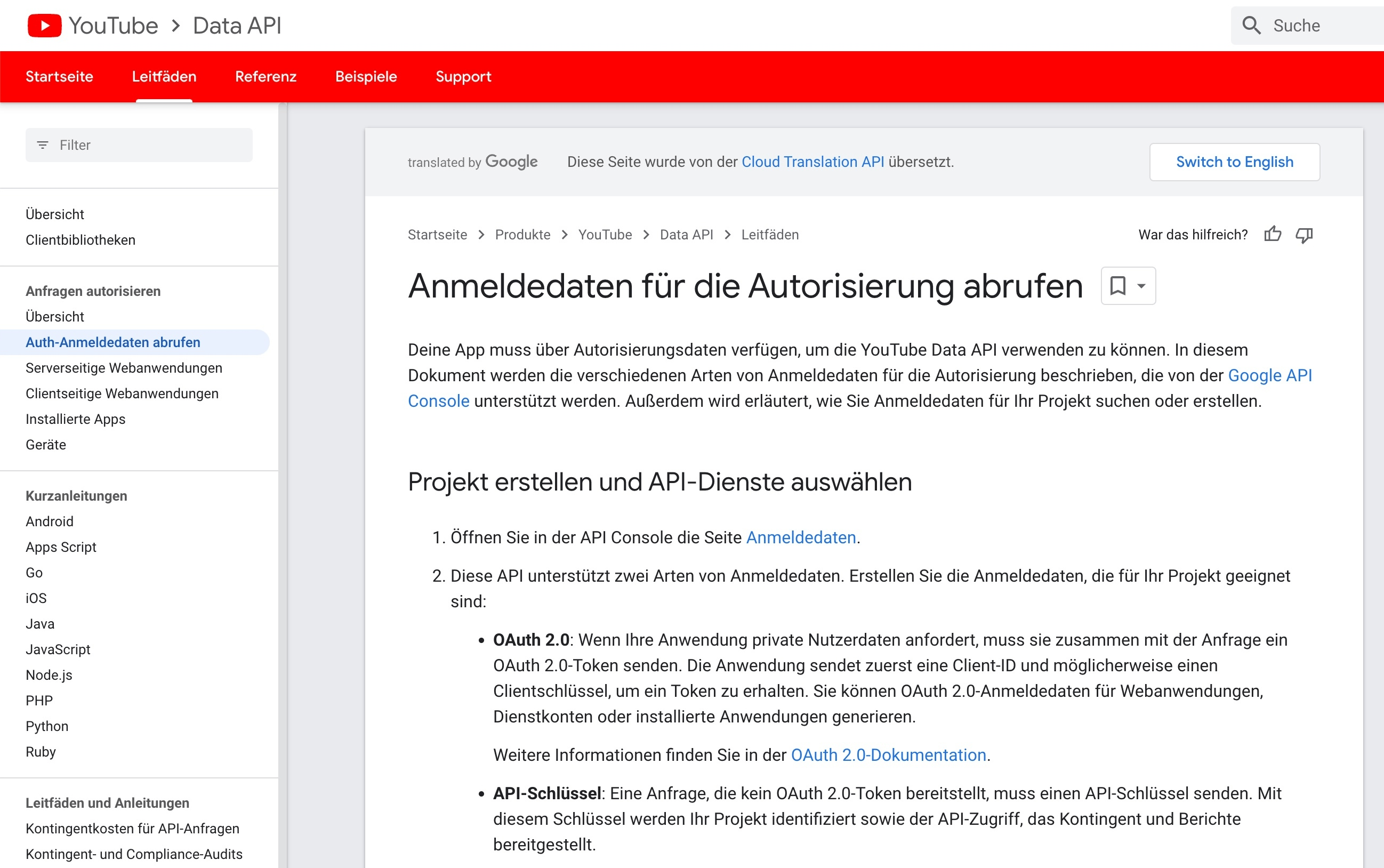Click the Kurzanleitungen section heading
Screen dimensions: 1384x868
pyautogui.click(x=76, y=495)
